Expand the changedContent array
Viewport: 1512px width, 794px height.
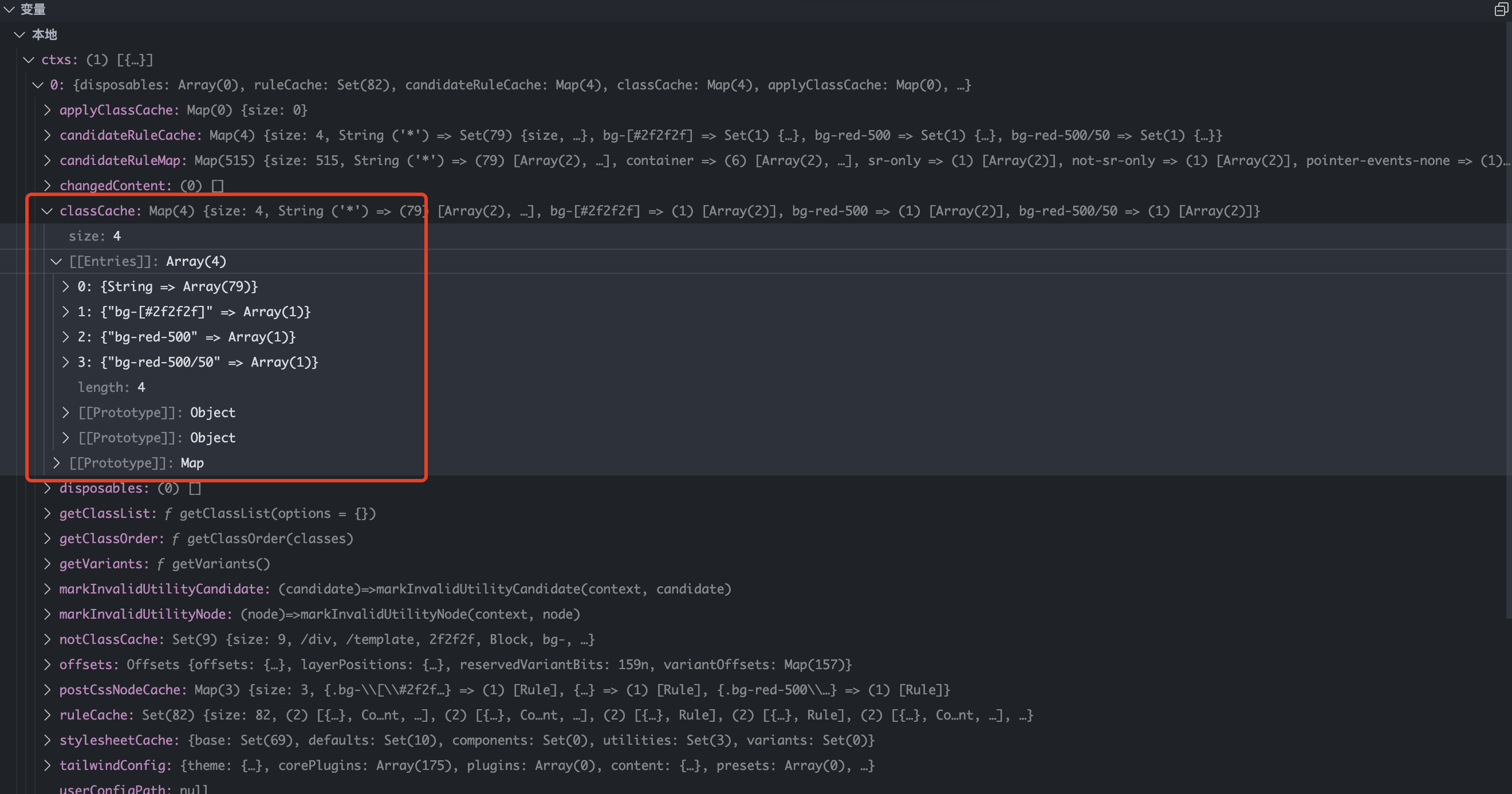coord(48,186)
